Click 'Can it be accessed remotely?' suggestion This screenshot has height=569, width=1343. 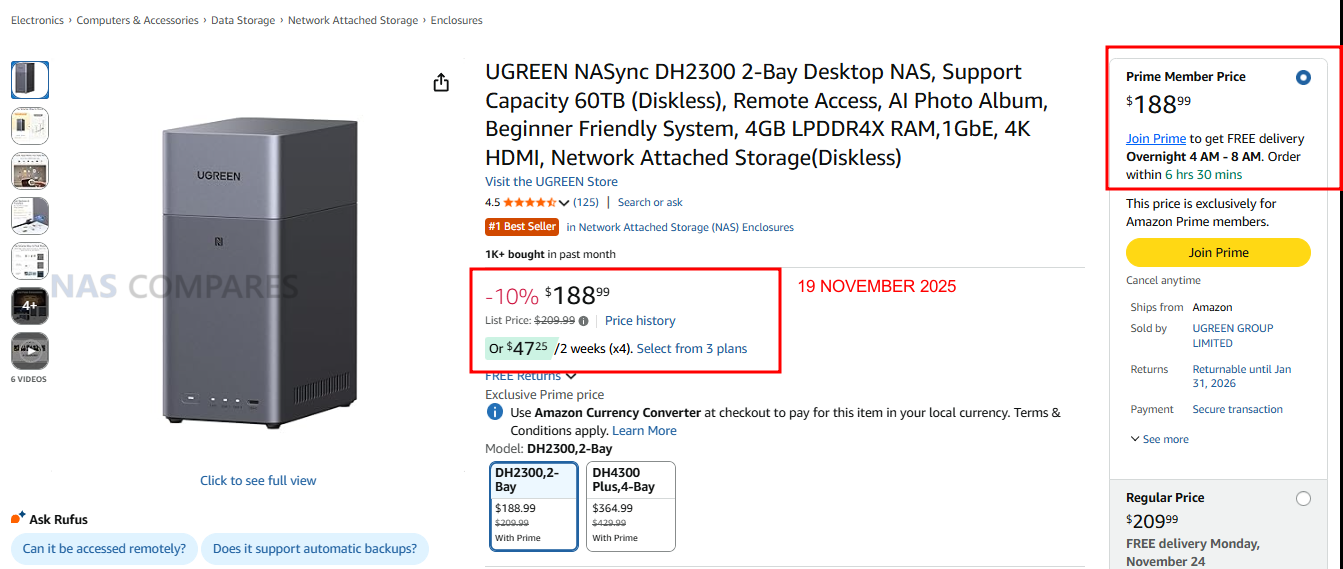[104, 548]
